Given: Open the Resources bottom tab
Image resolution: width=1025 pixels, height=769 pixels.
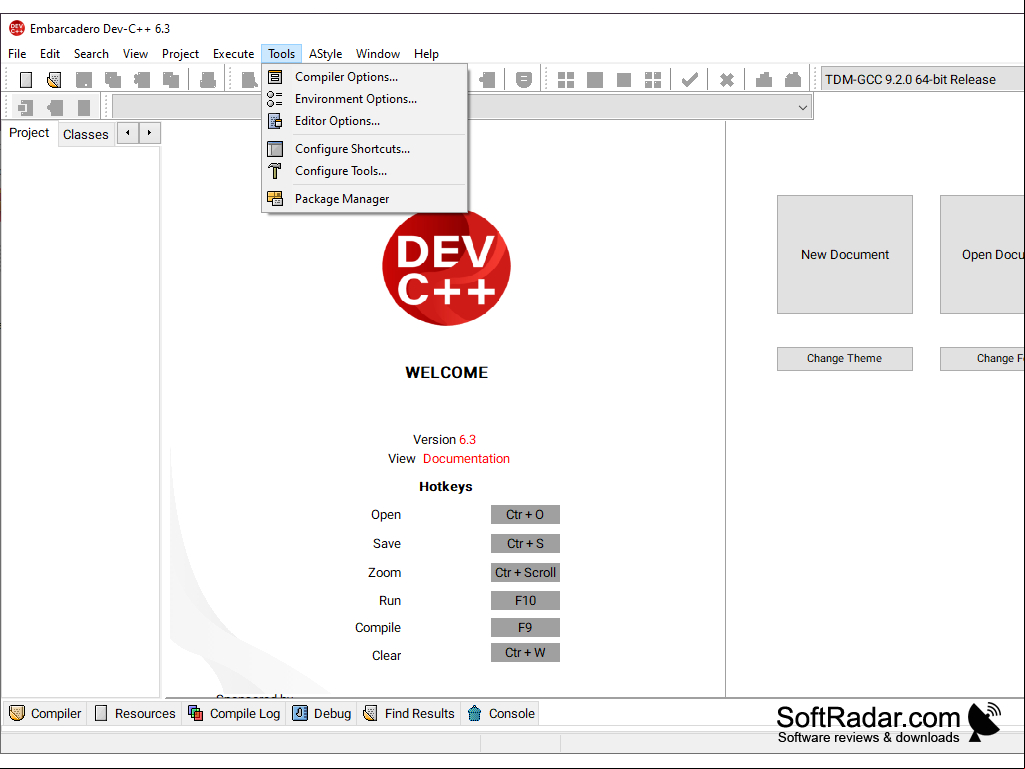Looking at the screenshot, I should pos(135,713).
